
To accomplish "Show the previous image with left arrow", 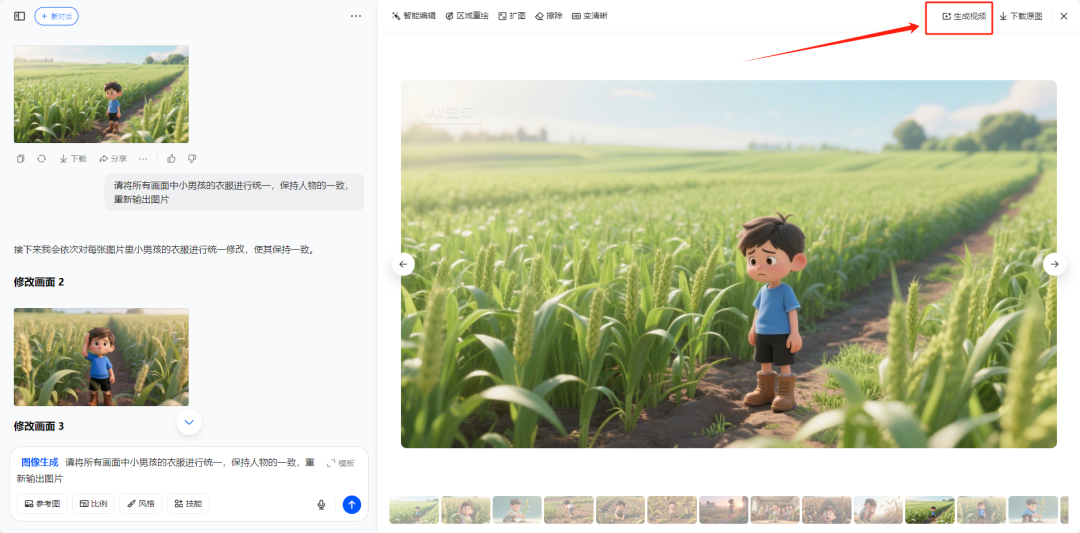I will point(404,264).
